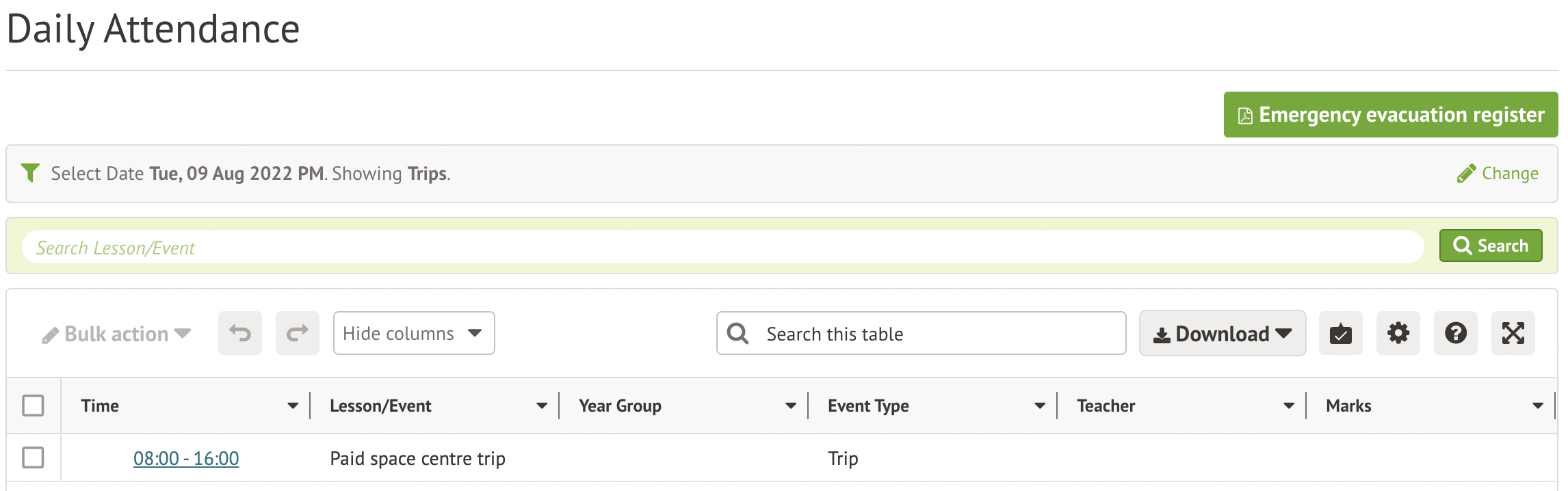Image resolution: width=1568 pixels, height=491 pixels.
Task: Click the undo arrow icon
Action: click(240, 334)
